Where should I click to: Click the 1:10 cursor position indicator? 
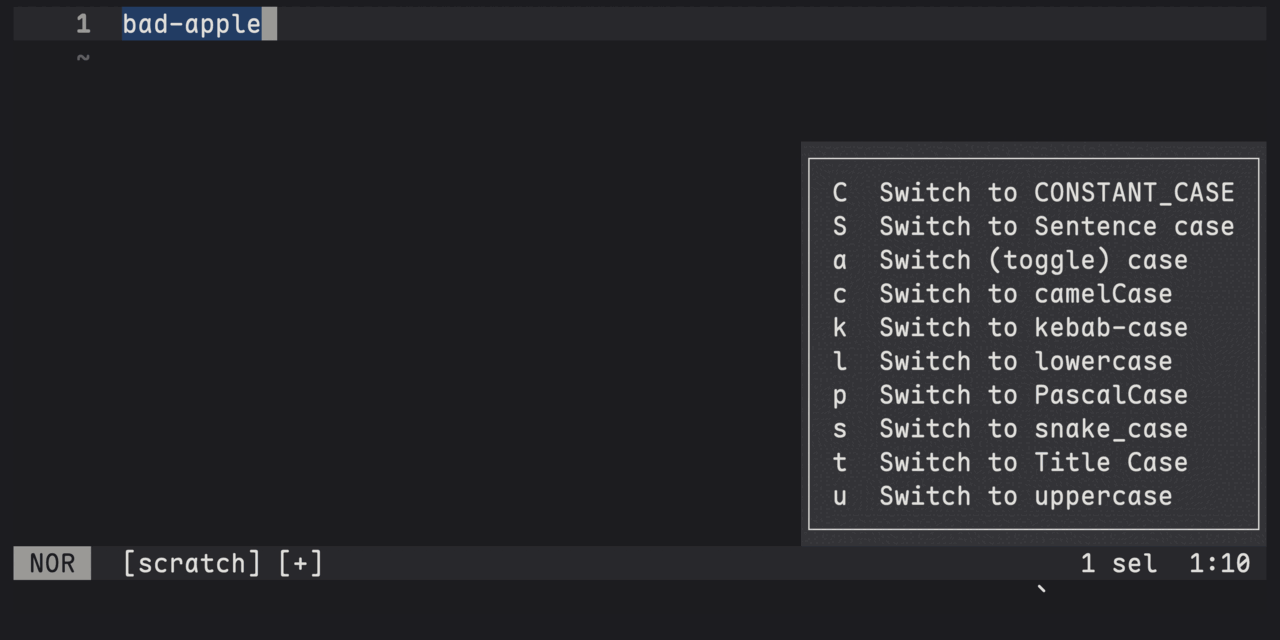point(1219,563)
